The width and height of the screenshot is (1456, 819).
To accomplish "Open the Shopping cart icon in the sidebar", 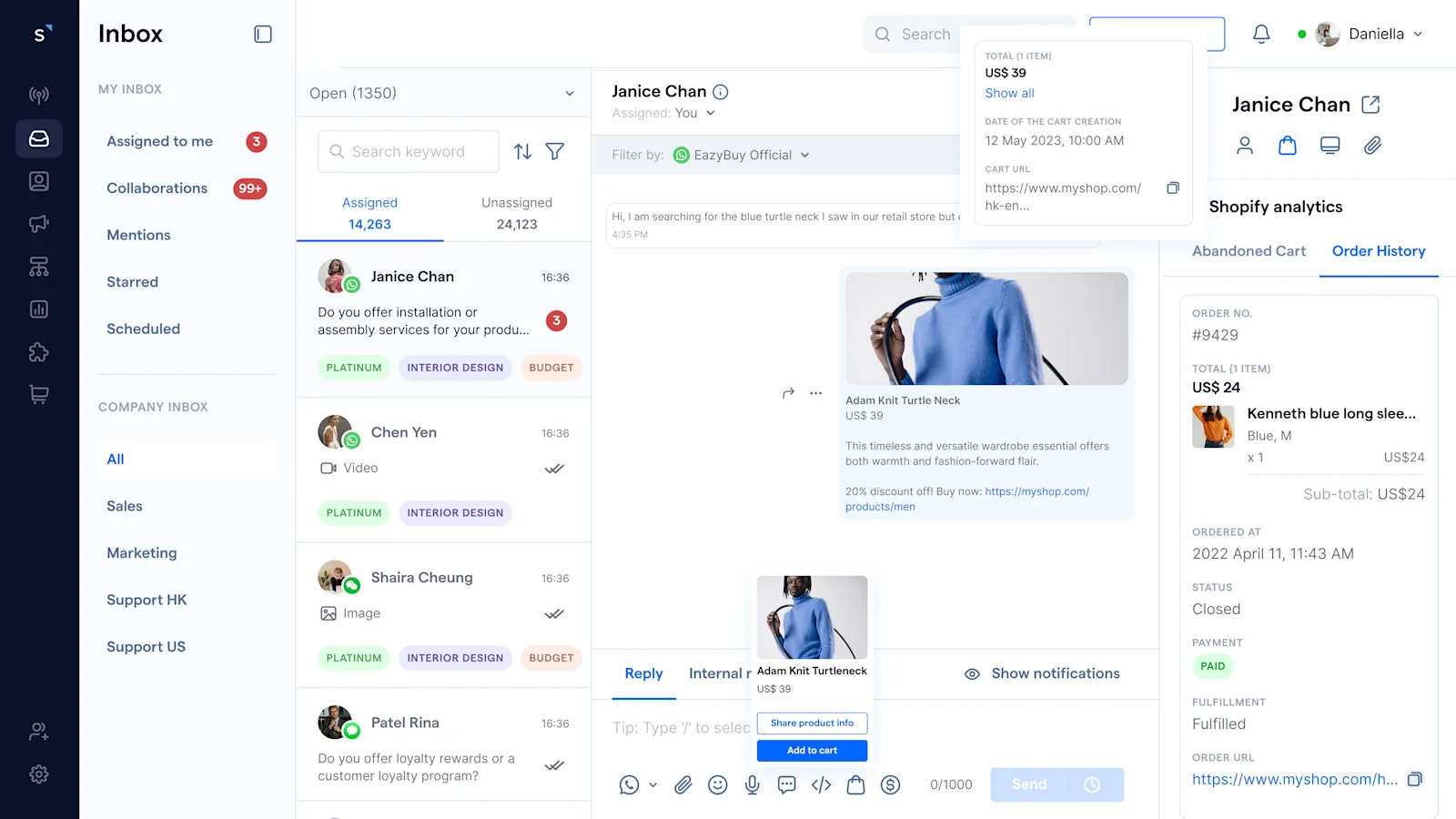I will point(38,394).
